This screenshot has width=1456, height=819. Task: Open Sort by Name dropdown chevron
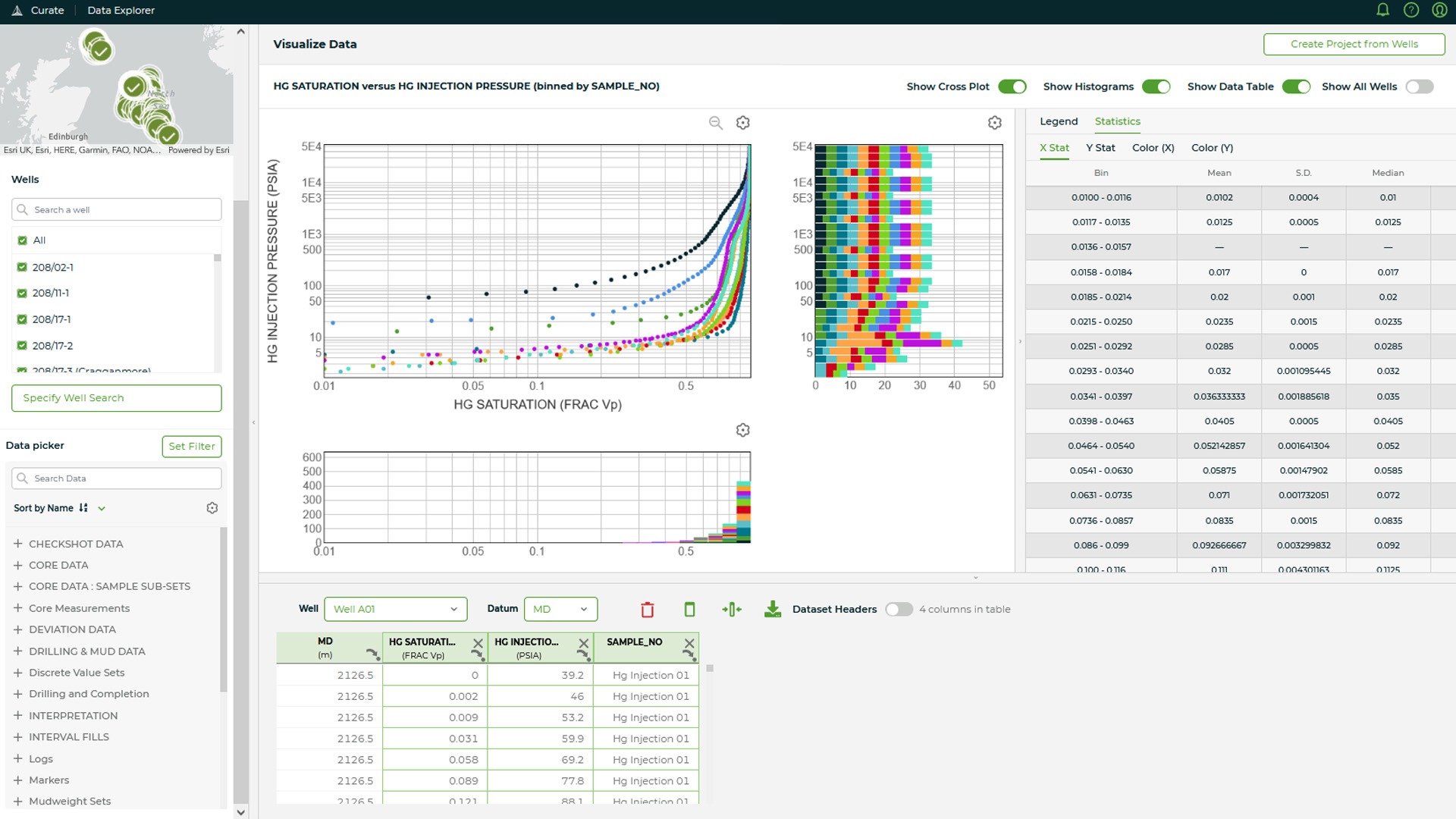[x=102, y=509]
